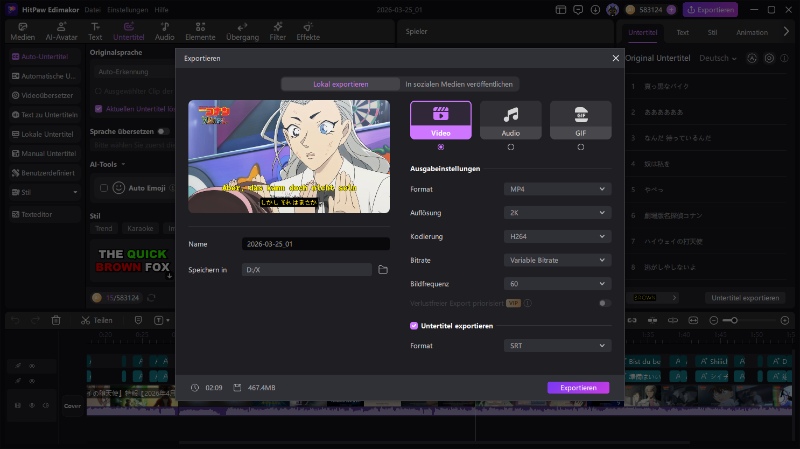Click the redo arrow in timeline toolbar

tap(35, 320)
